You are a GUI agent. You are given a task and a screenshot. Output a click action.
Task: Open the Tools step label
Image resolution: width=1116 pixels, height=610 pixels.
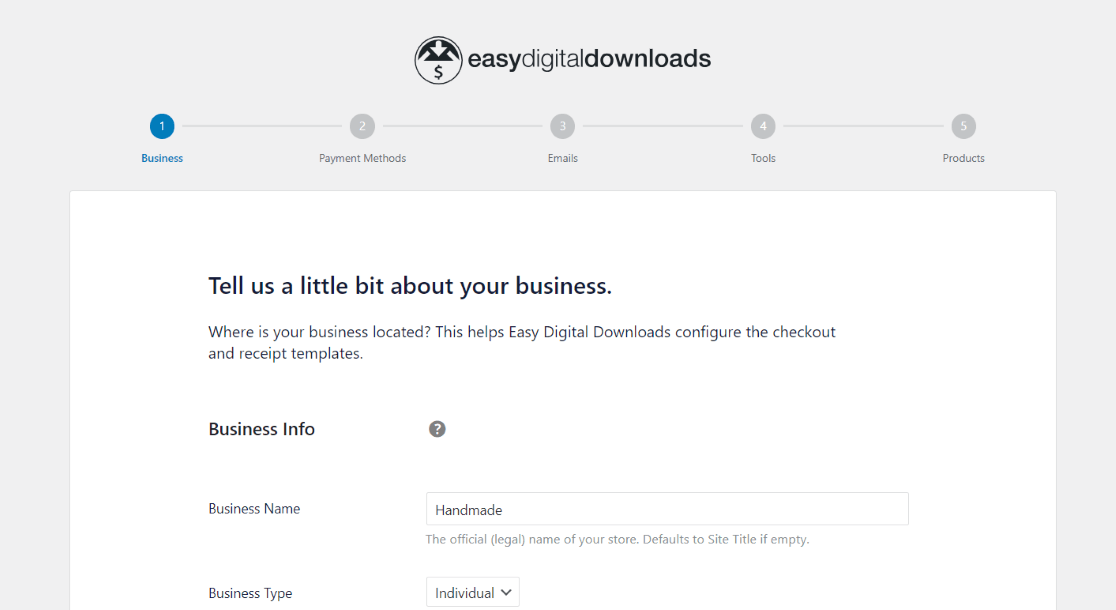763,158
